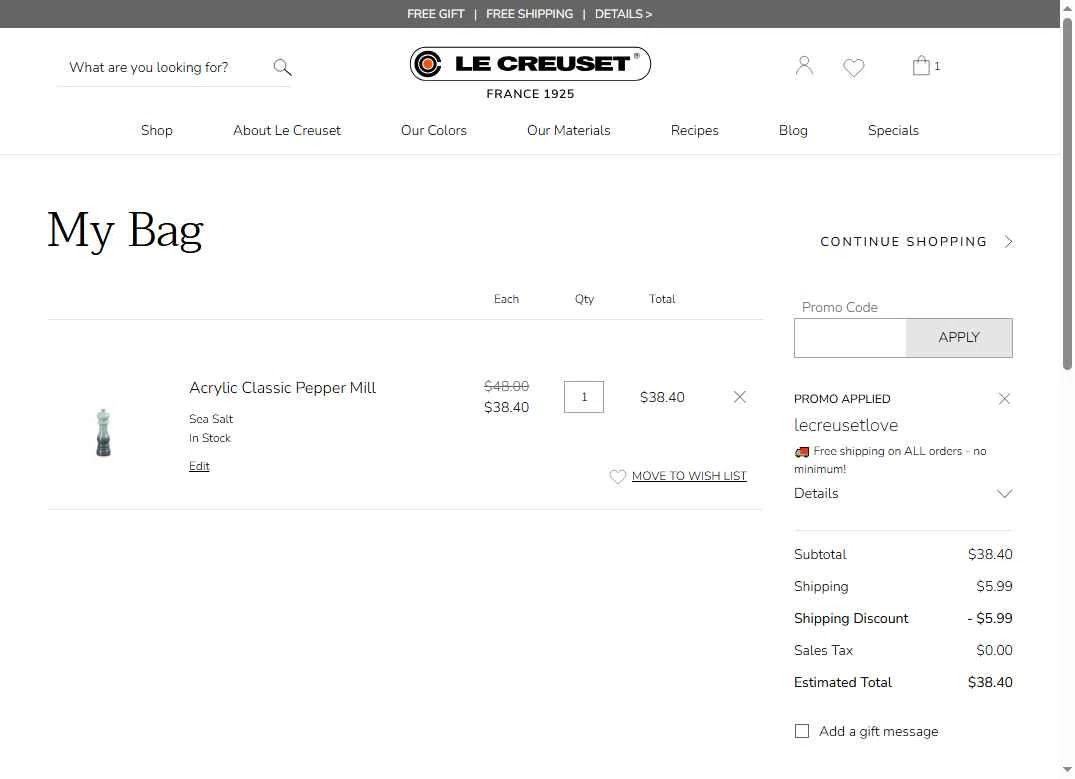Click the page vertical scrollbar thumb

point(1067,193)
